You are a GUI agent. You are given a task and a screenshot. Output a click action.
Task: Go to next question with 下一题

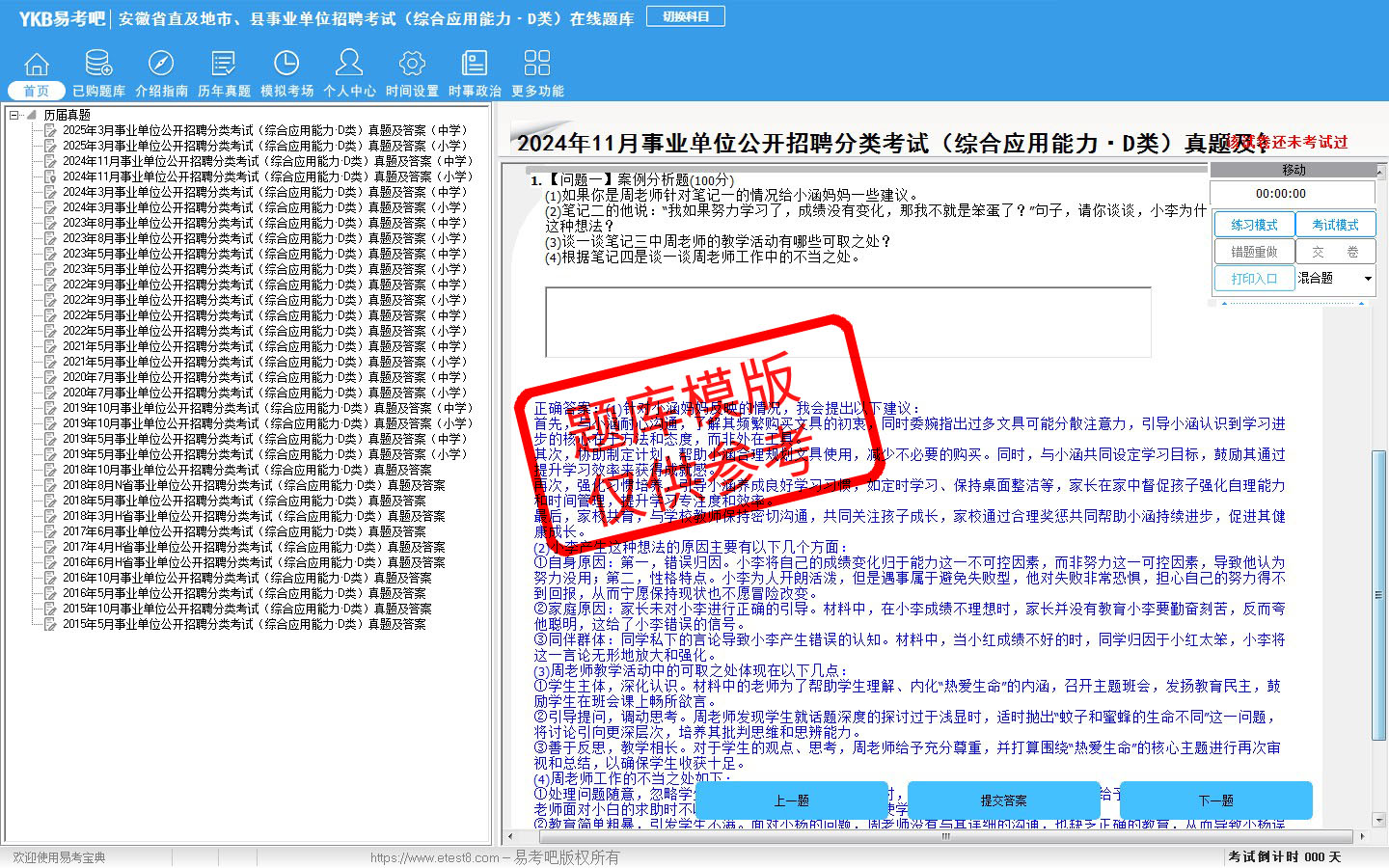tap(1215, 800)
